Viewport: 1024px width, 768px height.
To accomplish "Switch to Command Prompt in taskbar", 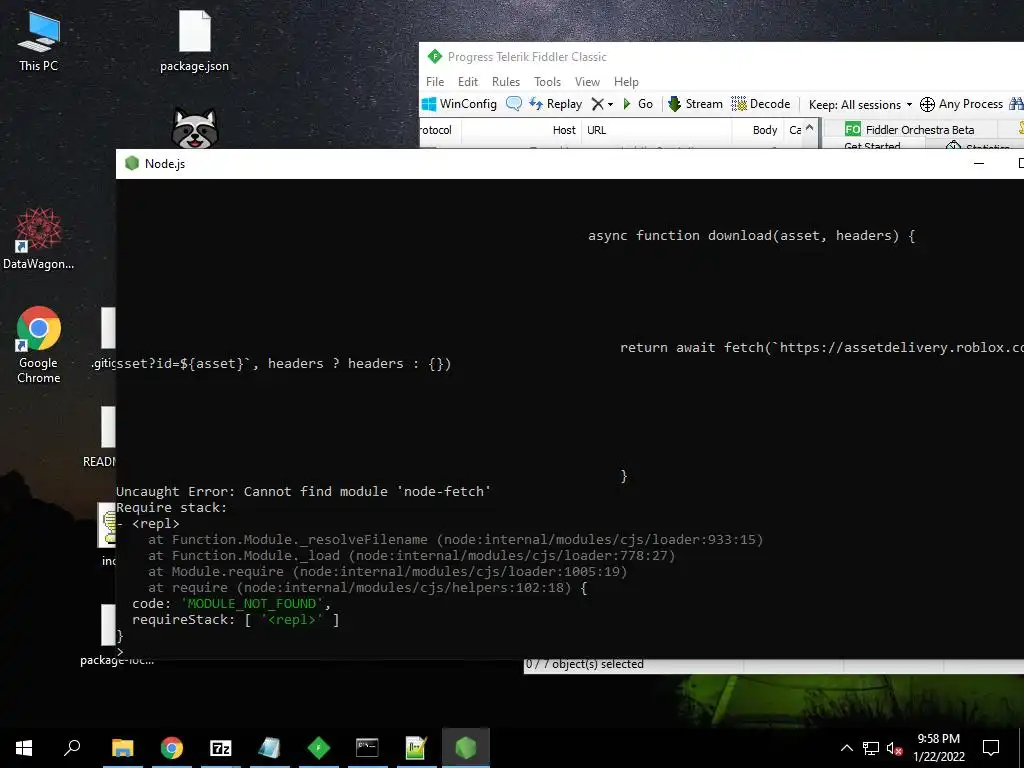I will (x=368, y=748).
